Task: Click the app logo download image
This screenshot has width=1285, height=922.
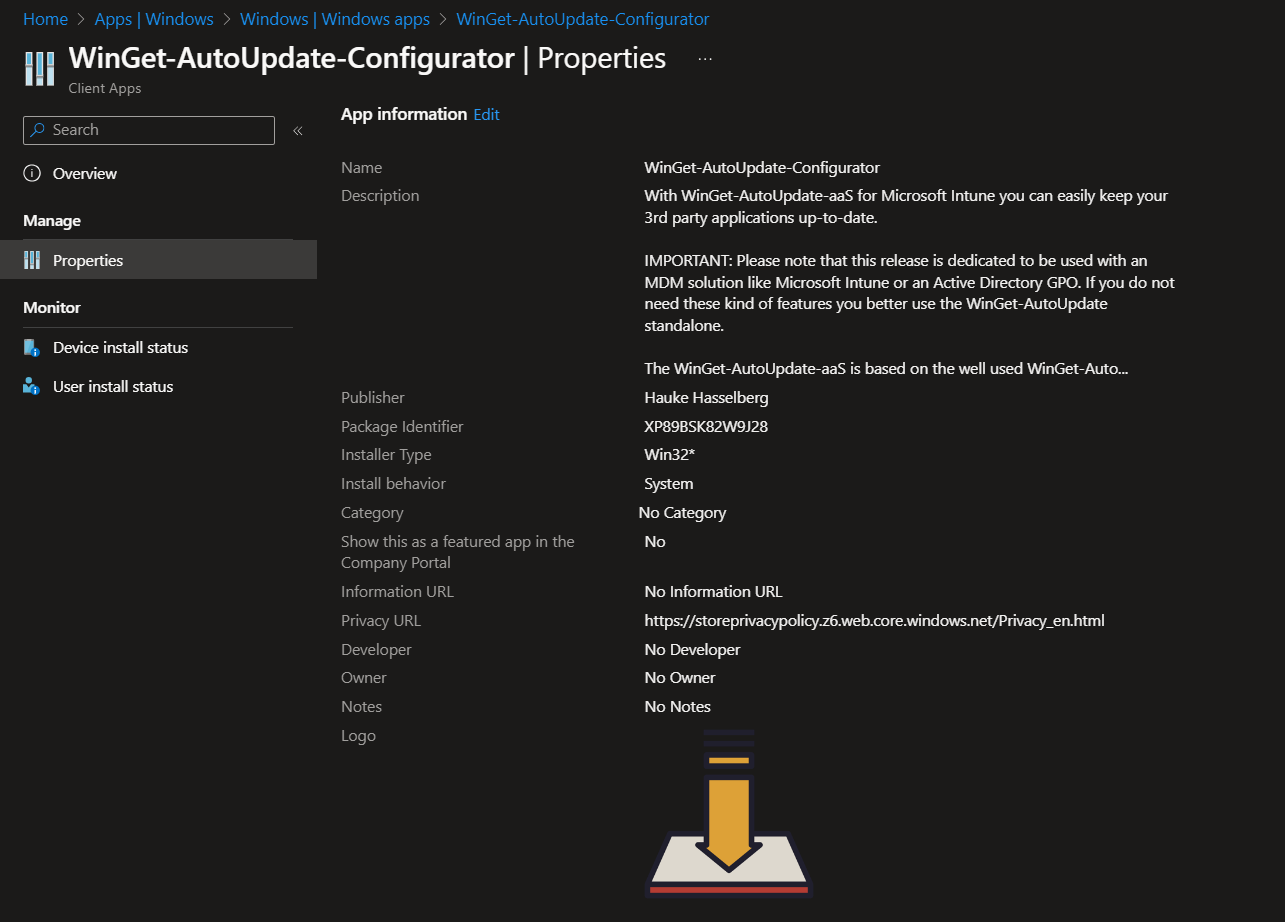Action: (729, 813)
